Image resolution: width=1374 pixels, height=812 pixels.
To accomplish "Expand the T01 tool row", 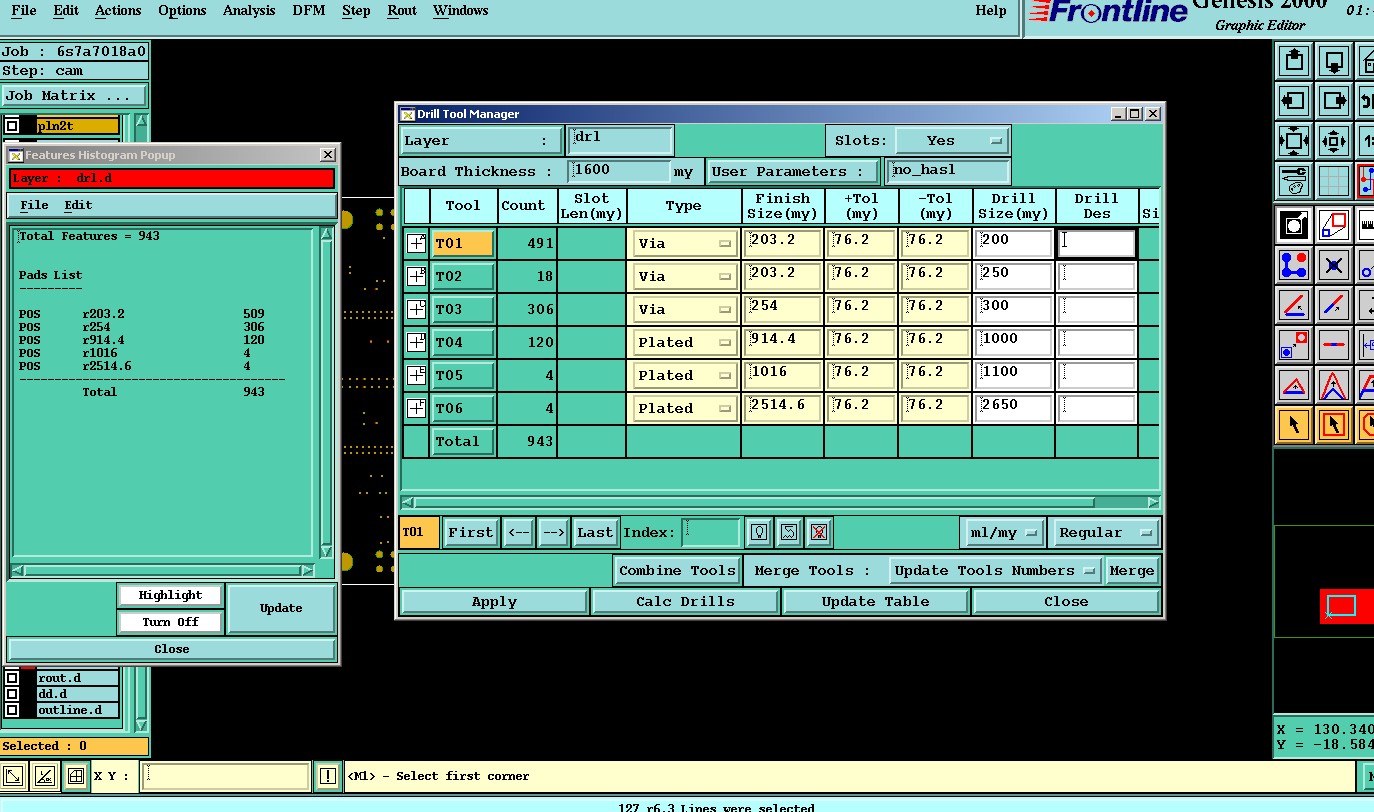I will click(x=417, y=243).
